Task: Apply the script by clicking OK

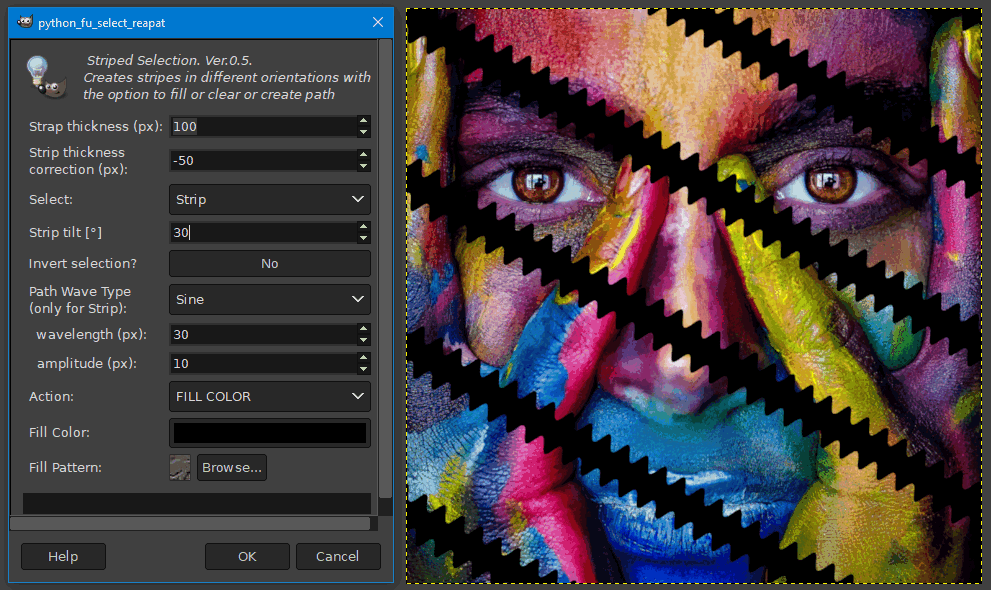Action: tap(247, 556)
